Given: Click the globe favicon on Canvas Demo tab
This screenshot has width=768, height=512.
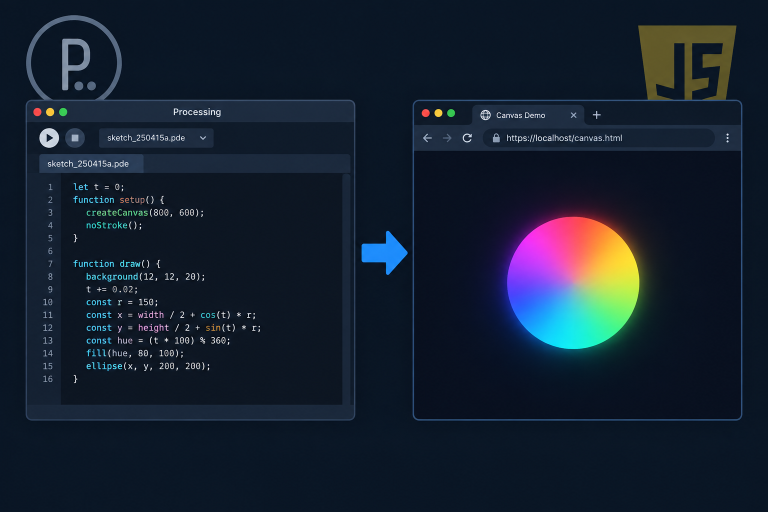Looking at the screenshot, I should [485, 115].
